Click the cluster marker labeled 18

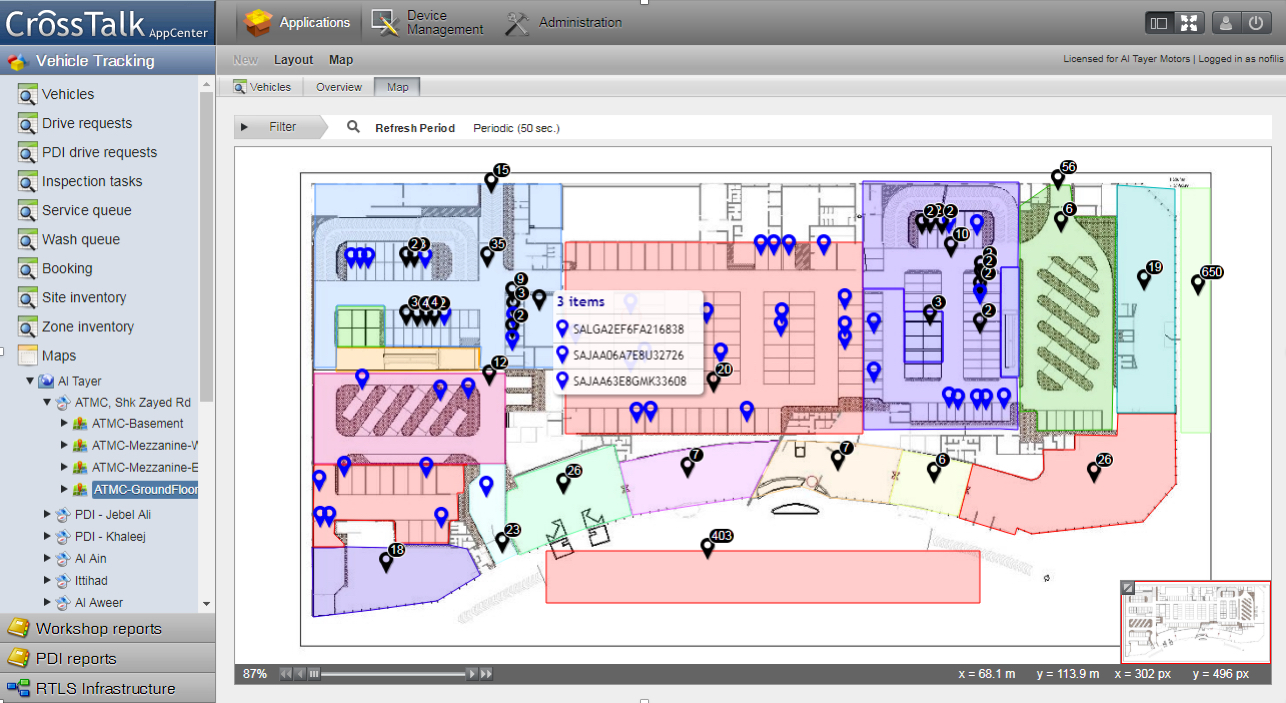[386, 561]
